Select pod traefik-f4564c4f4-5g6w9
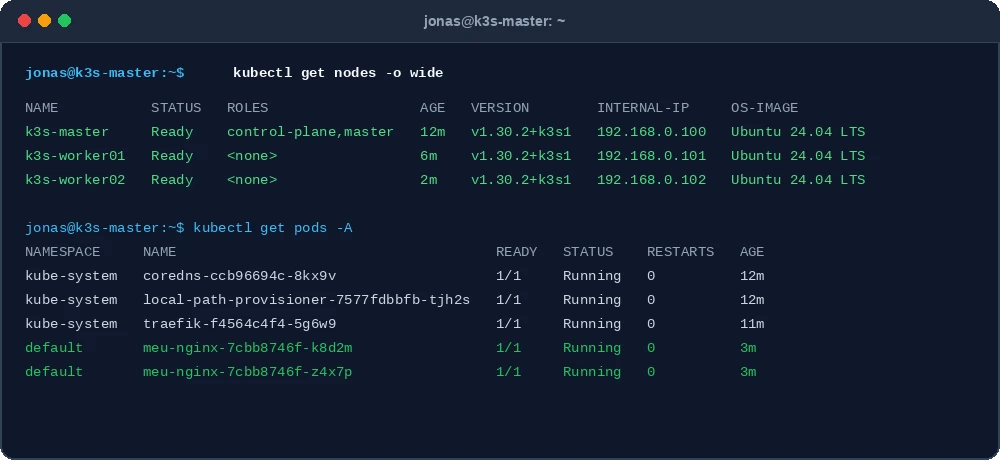Screen dimensions: 1000x460 click(240, 324)
